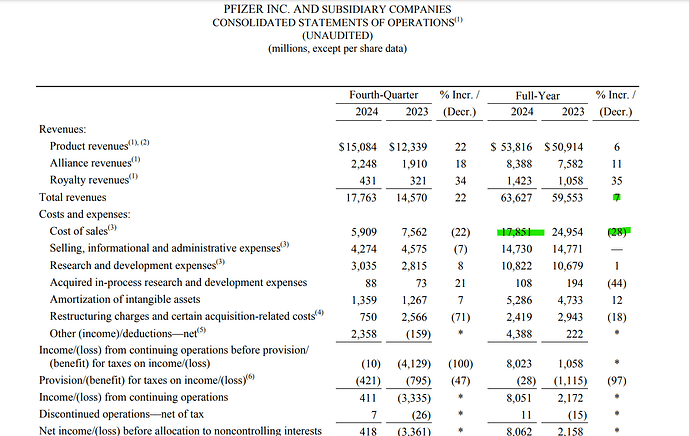Viewport: 689px width, 436px height.
Task: Click full-year 2024 income before taxes 8,023
Action: coord(519,364)
